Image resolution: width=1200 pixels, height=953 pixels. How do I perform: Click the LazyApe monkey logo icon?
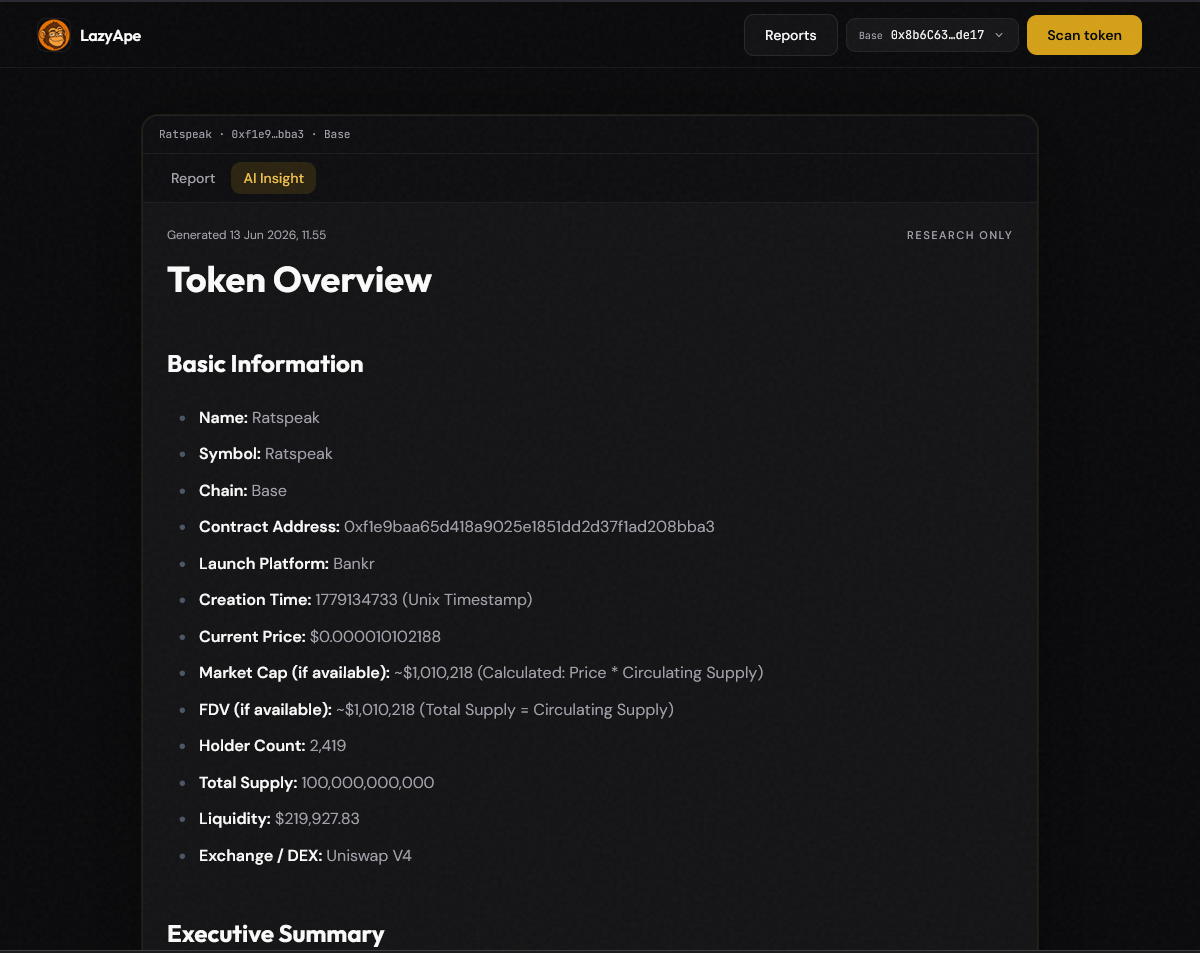(x=54, y=36)
